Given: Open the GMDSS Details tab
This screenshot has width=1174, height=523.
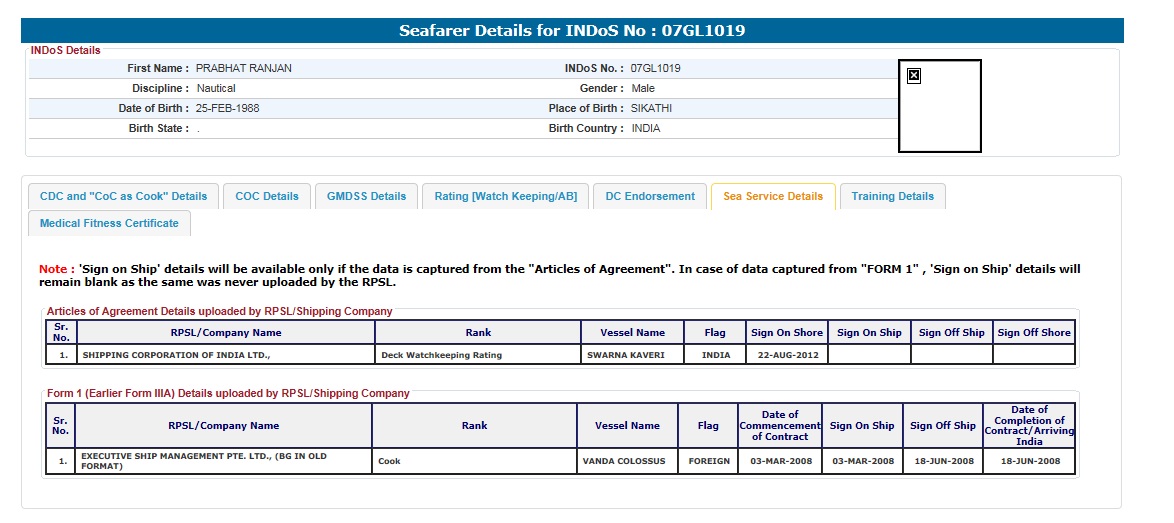Looking at the screenshot, I should (366, 197).
